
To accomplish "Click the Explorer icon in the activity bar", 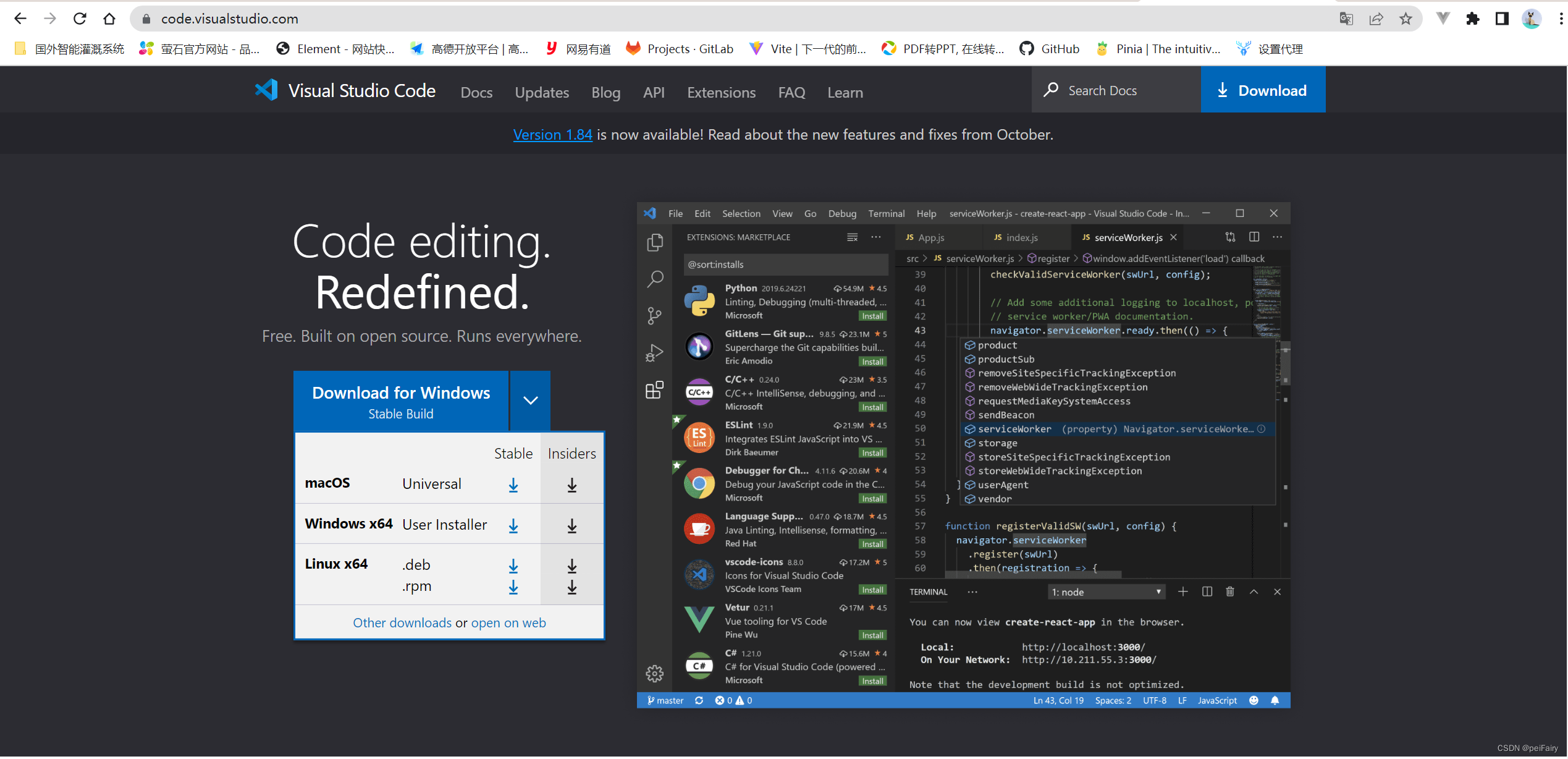I will [654, 242].
